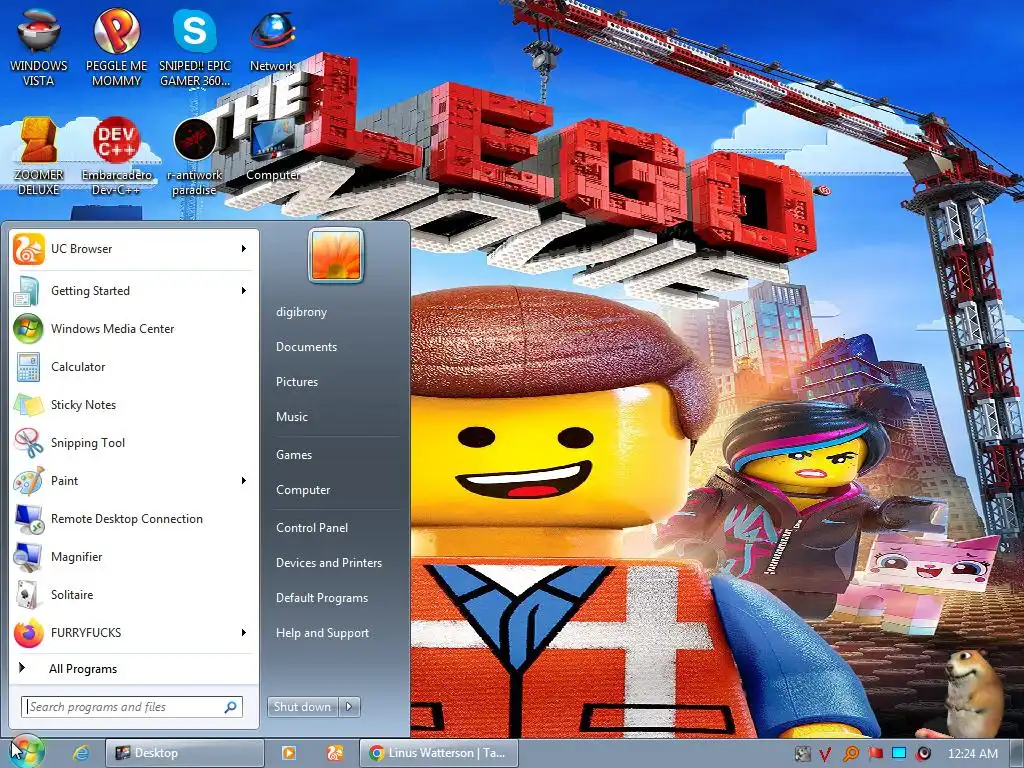Viewport: 1024px width, 768px height.
Task: Click the user account flower picture
Action: point(335,255)
